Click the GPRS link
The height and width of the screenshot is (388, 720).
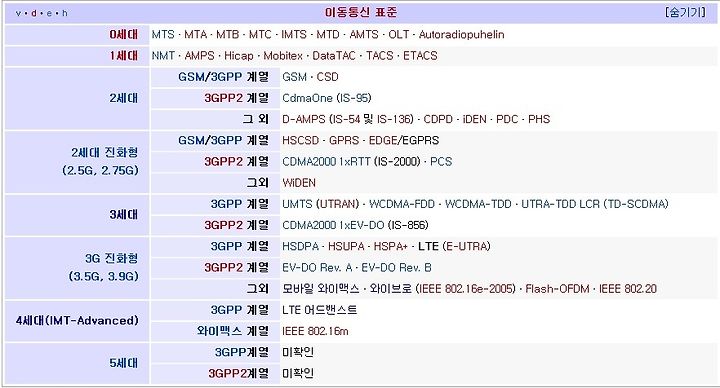[x=344, y=140]
